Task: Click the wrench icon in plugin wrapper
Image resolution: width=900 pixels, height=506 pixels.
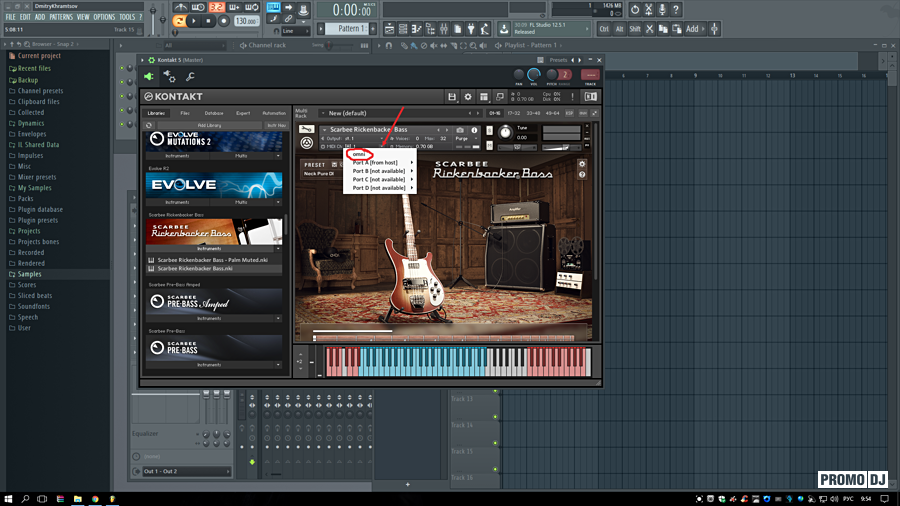Action: pyautogui.click(x=190, y=77)
